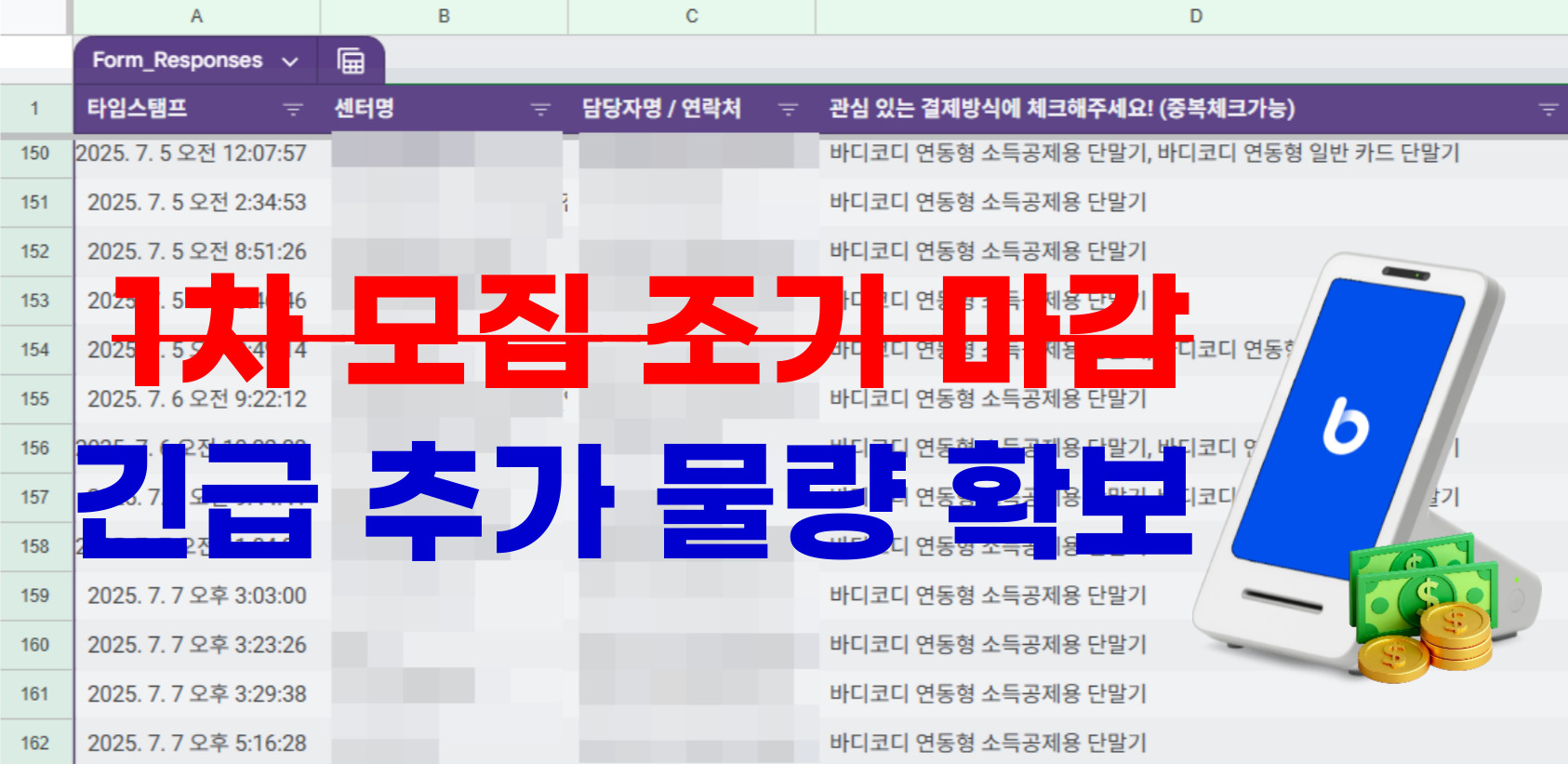The width and height of the screenshot is (1568, 764).
Task: Click cell 2025. 7. 7 오후 3:29:38
Action: click(196, 694)
